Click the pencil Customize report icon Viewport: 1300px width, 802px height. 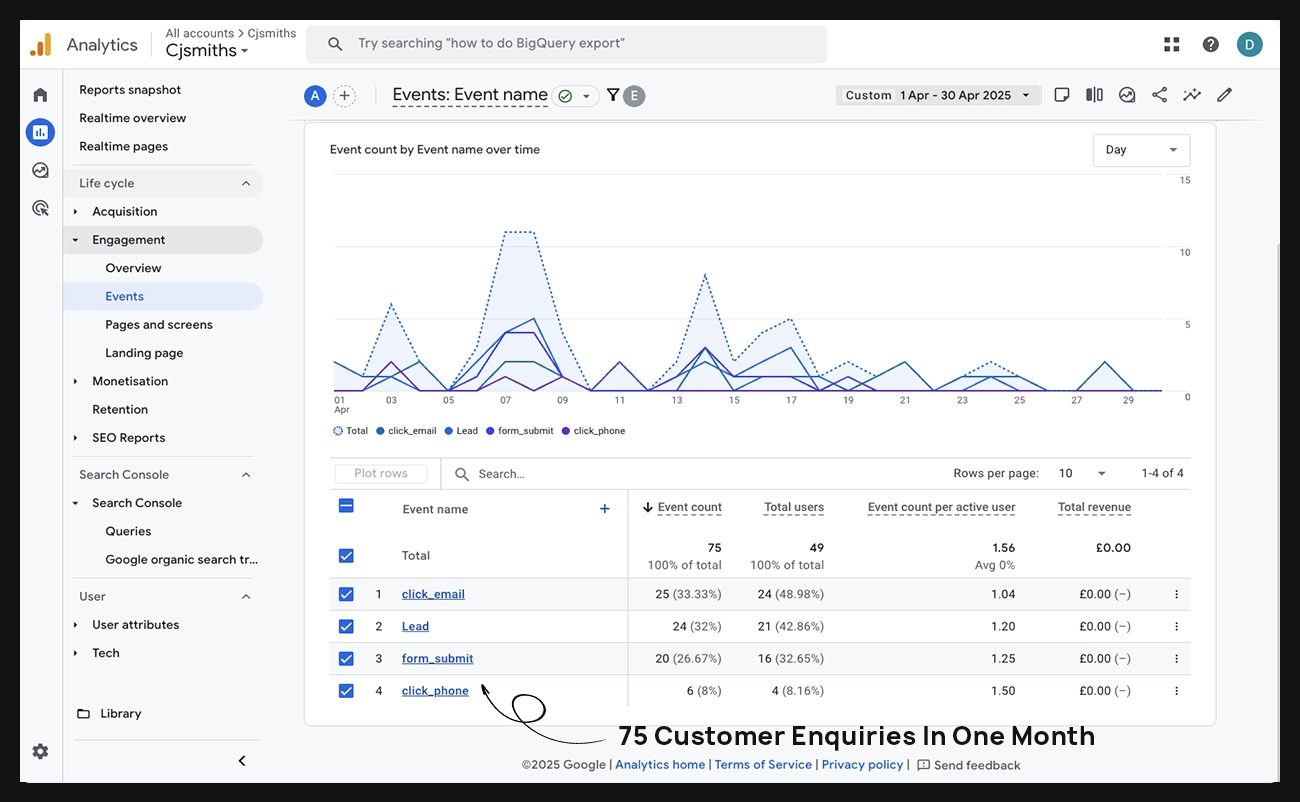click(1224, 95)
